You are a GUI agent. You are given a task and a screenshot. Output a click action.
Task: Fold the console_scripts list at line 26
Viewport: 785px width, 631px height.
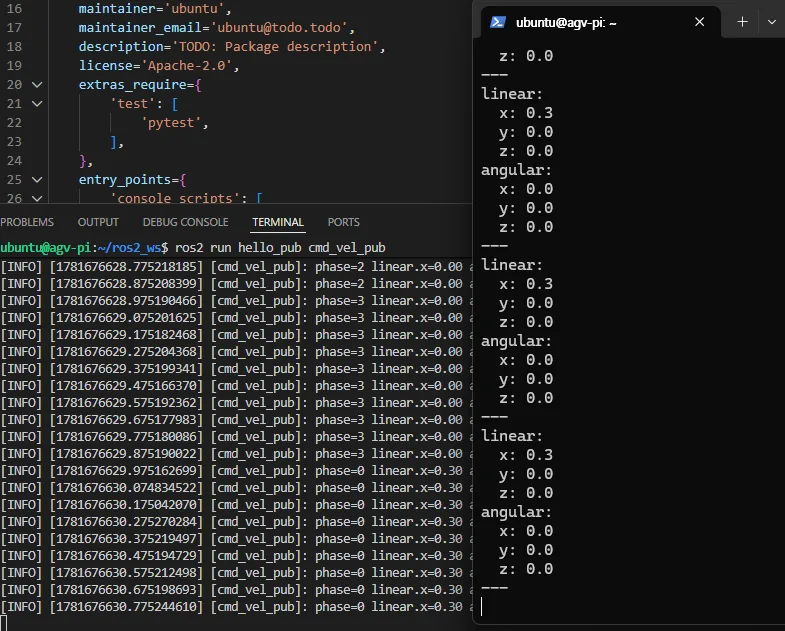(37, 198)
